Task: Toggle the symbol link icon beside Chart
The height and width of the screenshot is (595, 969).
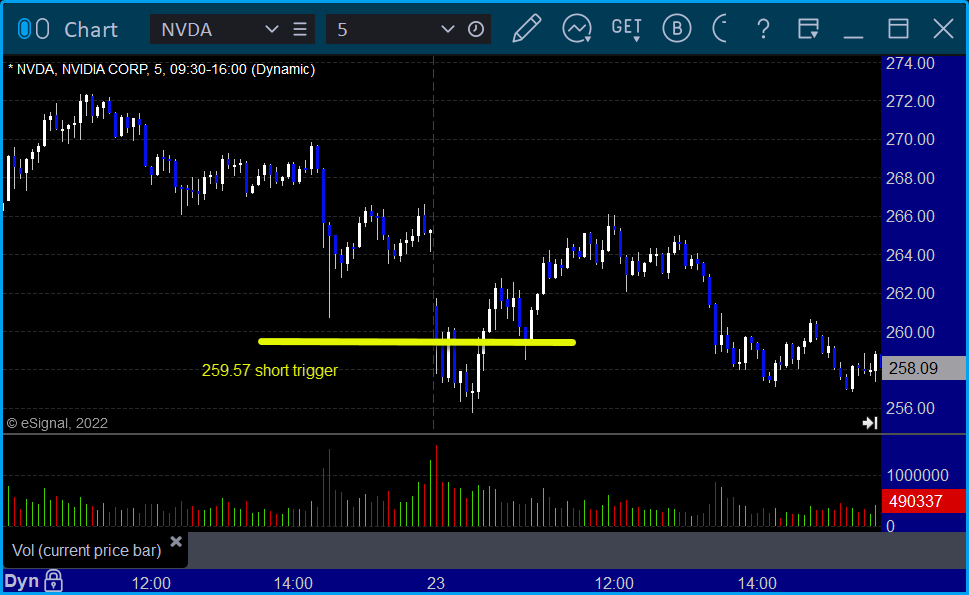Action: pos(33,29)
